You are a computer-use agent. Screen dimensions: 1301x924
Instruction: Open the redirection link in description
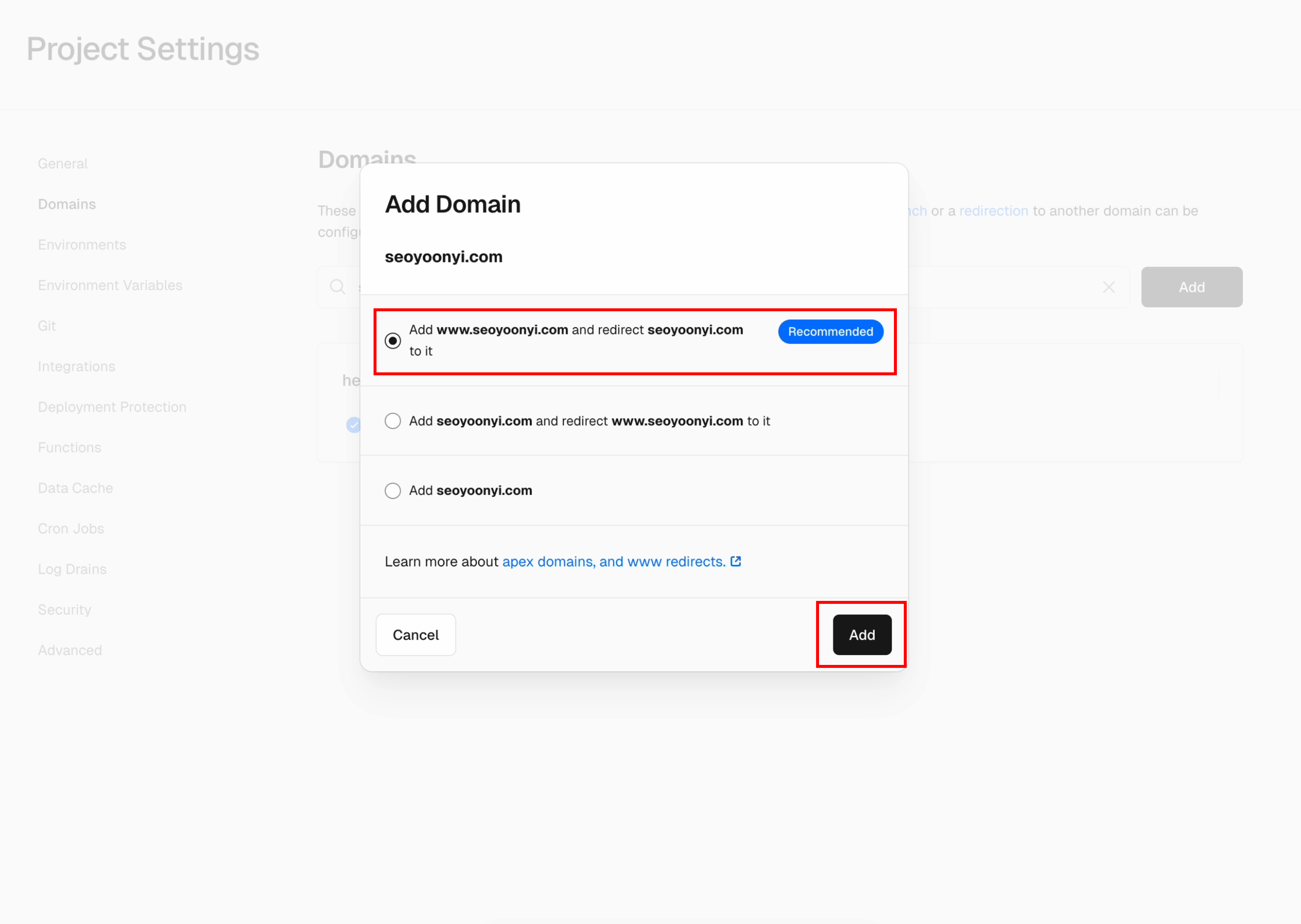point(994,211)
